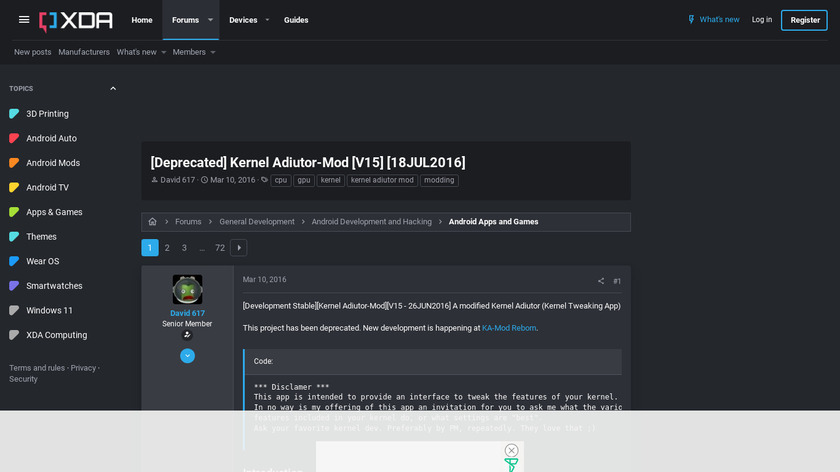Image resolution: width=840 pixels, height=472 pixels.
Task: Collapse the Topics sidebar section
Action: point(113,88)
